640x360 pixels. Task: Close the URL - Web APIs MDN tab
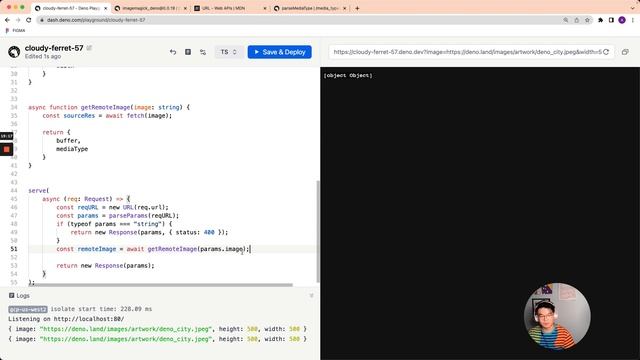(265, 8)
